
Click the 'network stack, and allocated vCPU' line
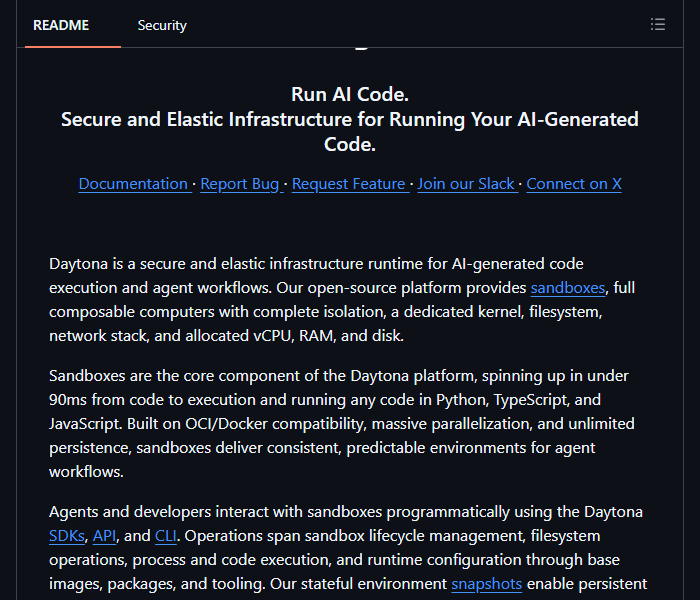click(x=226, y=335)
